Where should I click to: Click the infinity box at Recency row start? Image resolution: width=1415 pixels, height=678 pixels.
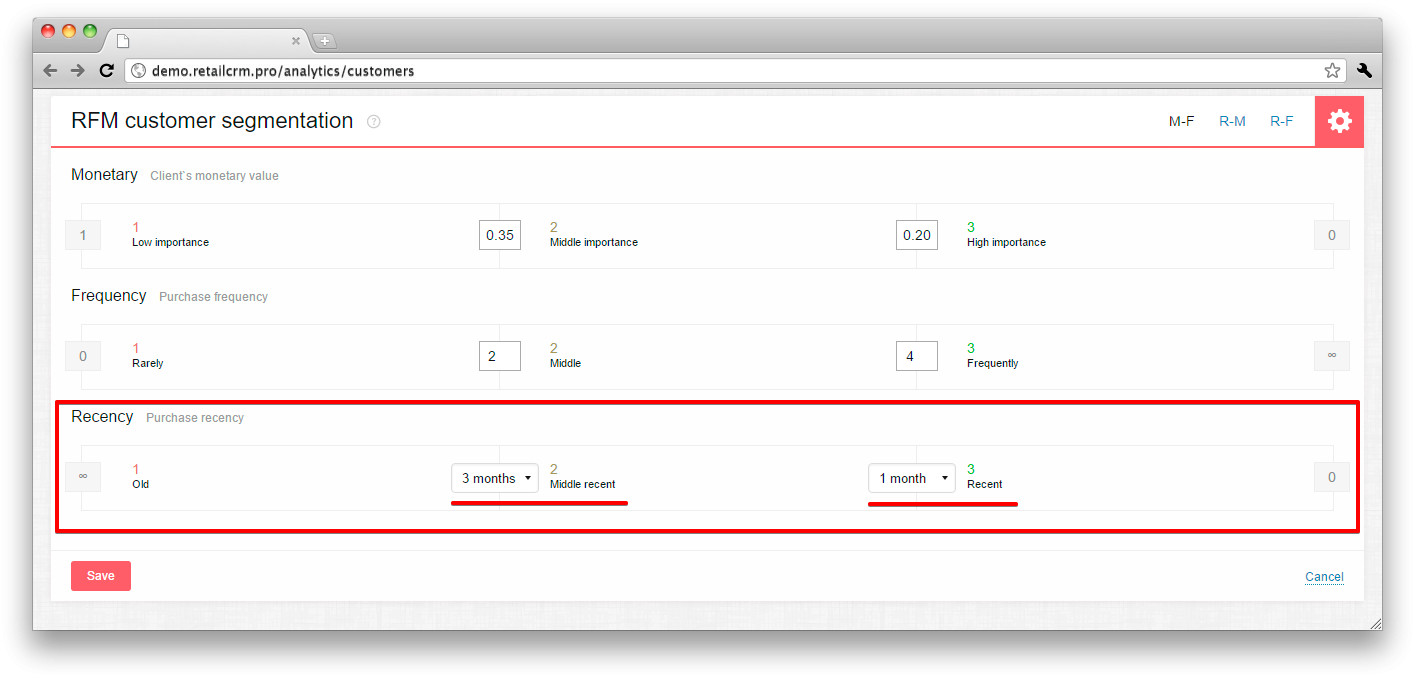click(83, 477)
